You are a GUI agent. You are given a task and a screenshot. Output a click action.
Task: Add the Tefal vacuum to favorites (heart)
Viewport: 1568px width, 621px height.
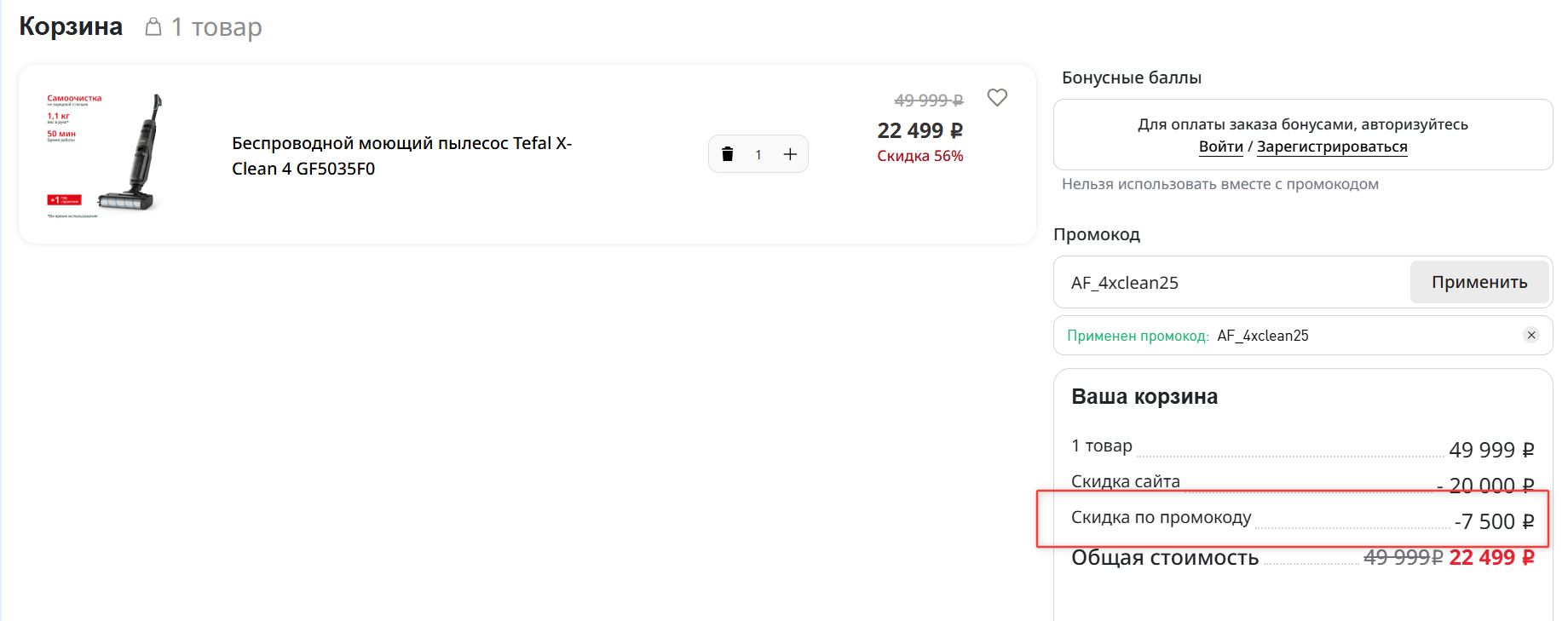(996, 98)
